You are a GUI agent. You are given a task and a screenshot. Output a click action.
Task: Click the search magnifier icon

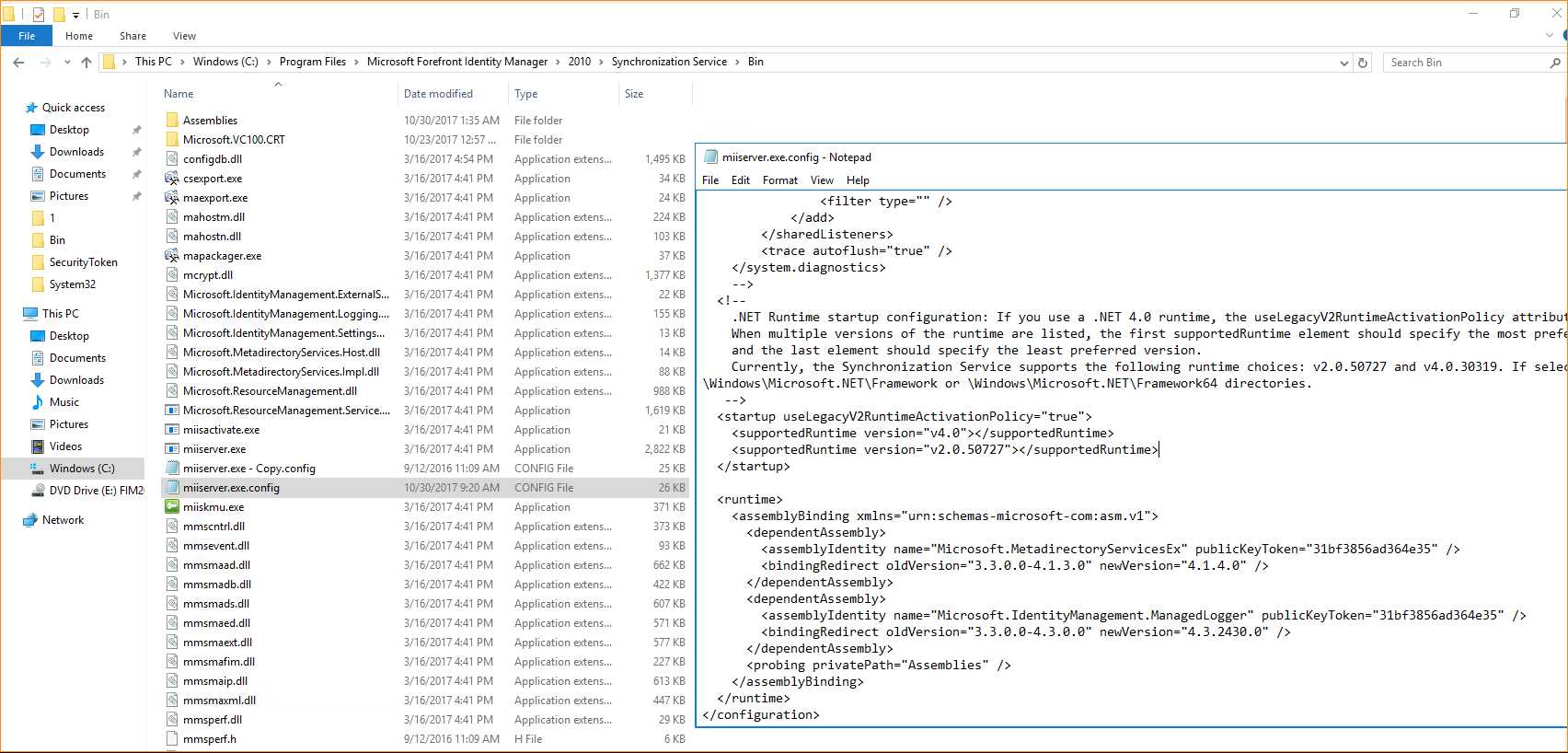(x=1555, y=63)
